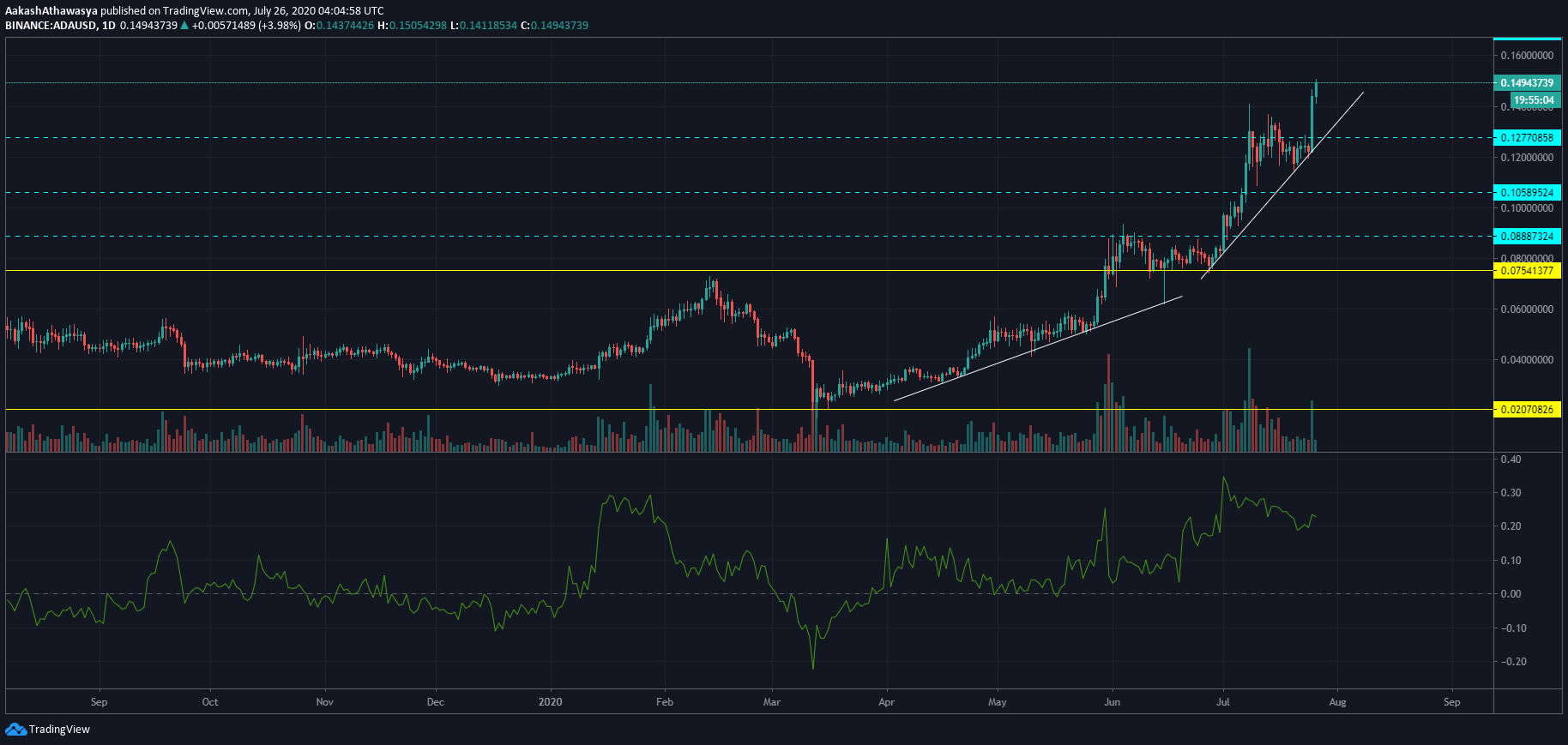Click the Dec label on time axis
The image size is (1568, 745).
(x=436, y=702)
